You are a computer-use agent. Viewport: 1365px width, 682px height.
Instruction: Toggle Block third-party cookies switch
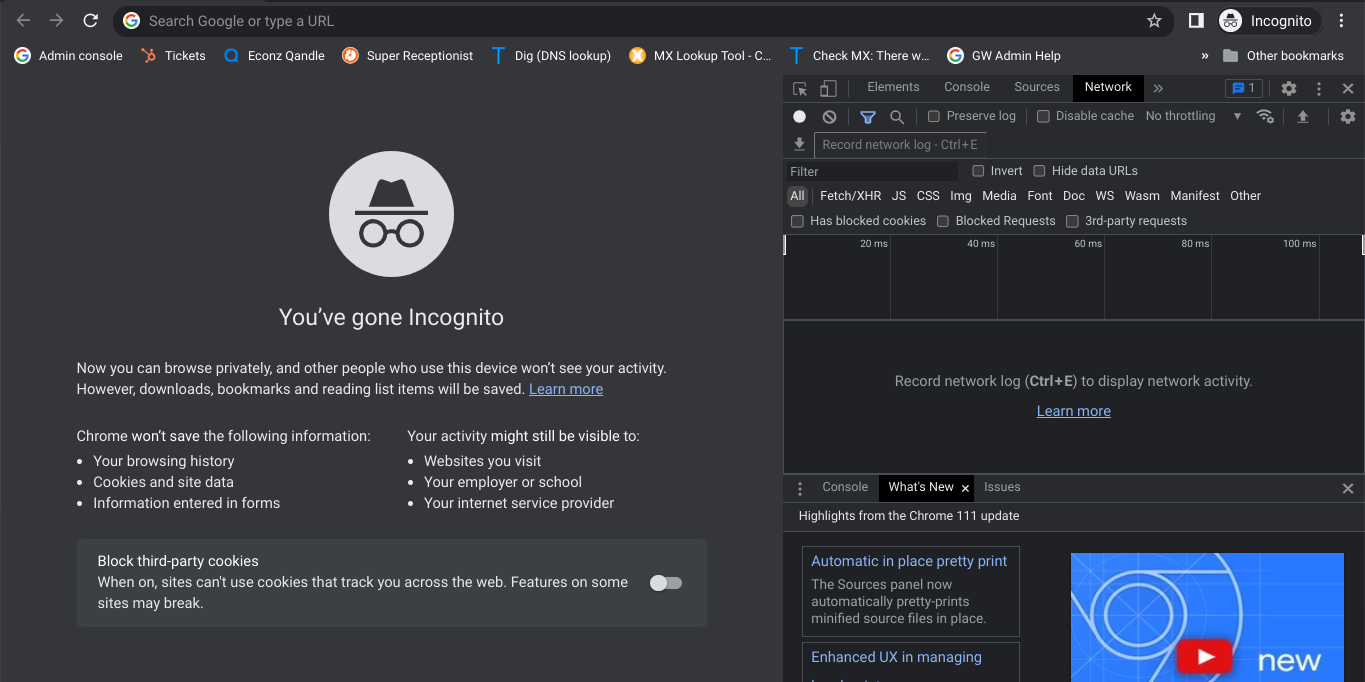click(666, 583)
